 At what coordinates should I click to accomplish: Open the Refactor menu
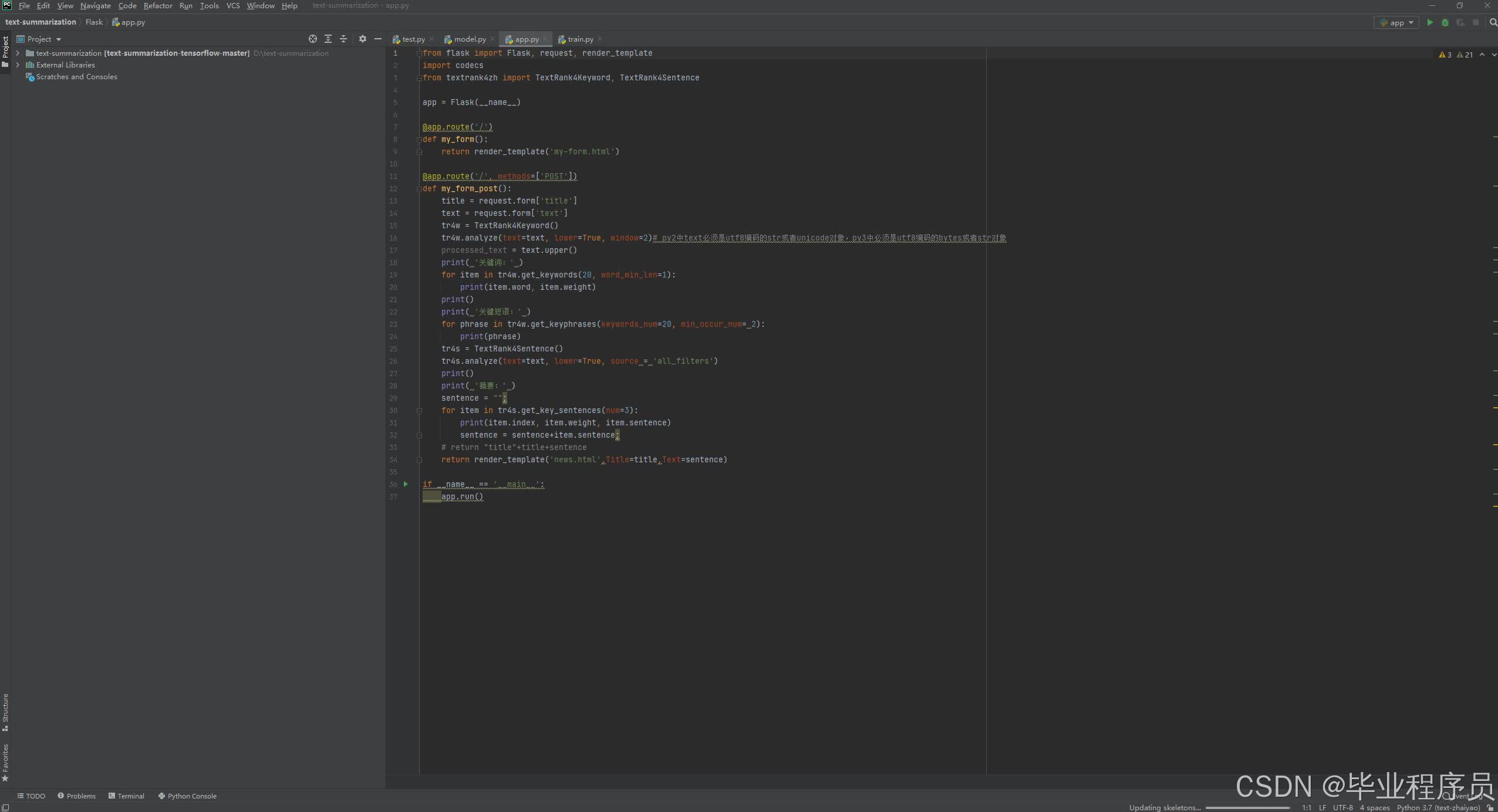coord(158,6)
